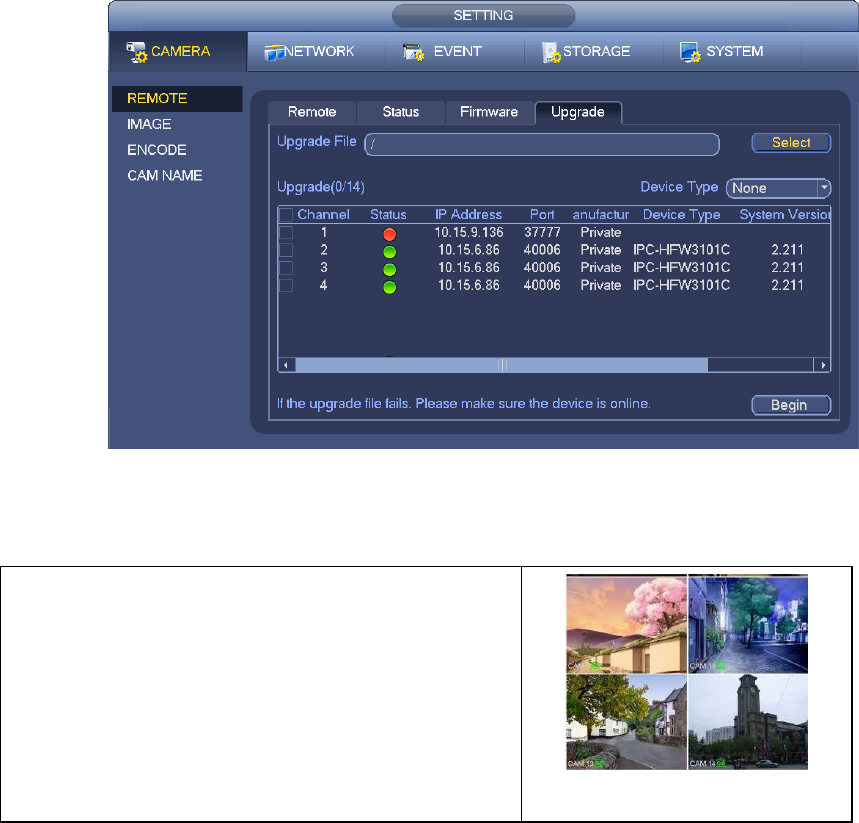859x823 pixels.
Task: Select the Upgrade tab
Action: 578,112
